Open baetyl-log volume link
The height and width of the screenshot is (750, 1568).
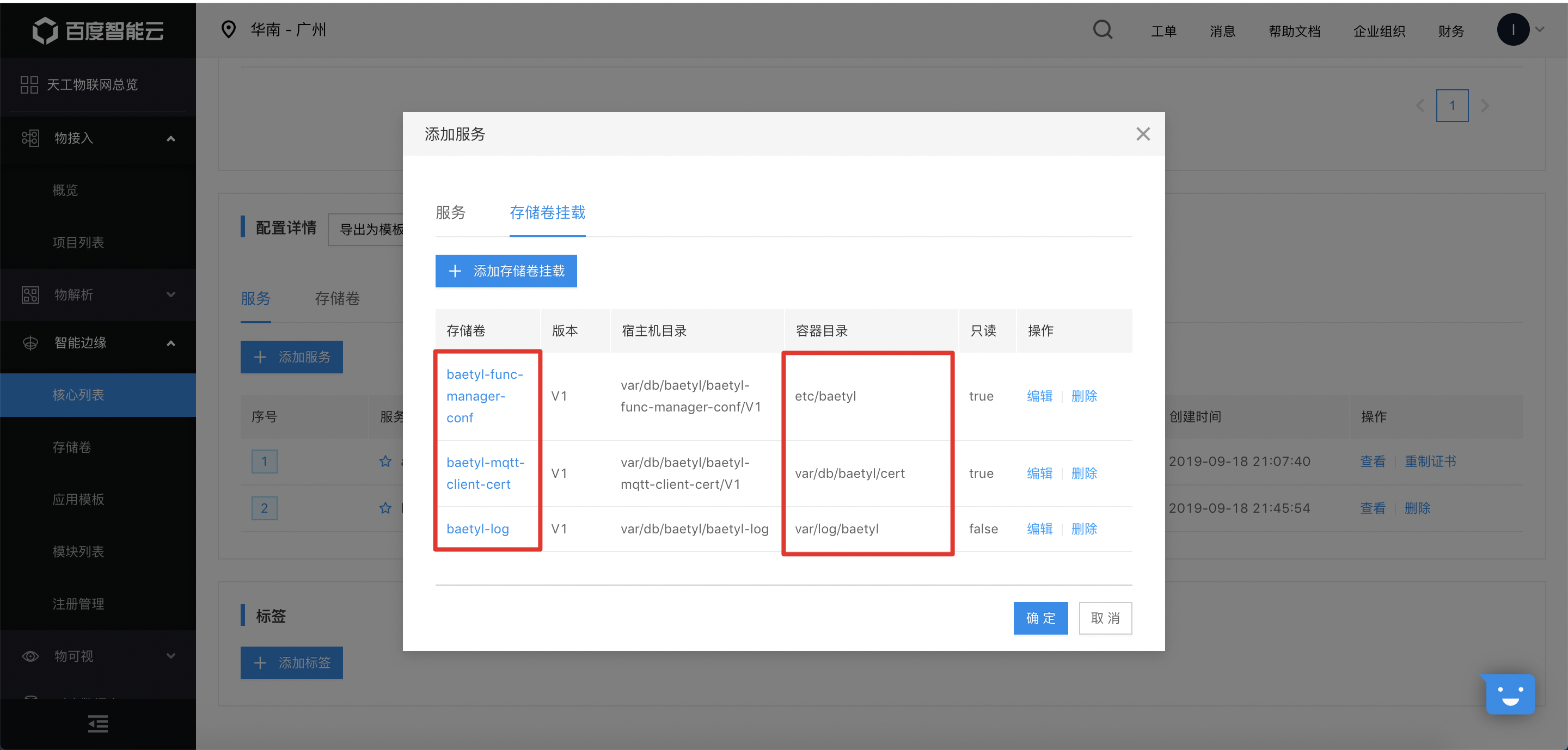[x=477, y=528]
